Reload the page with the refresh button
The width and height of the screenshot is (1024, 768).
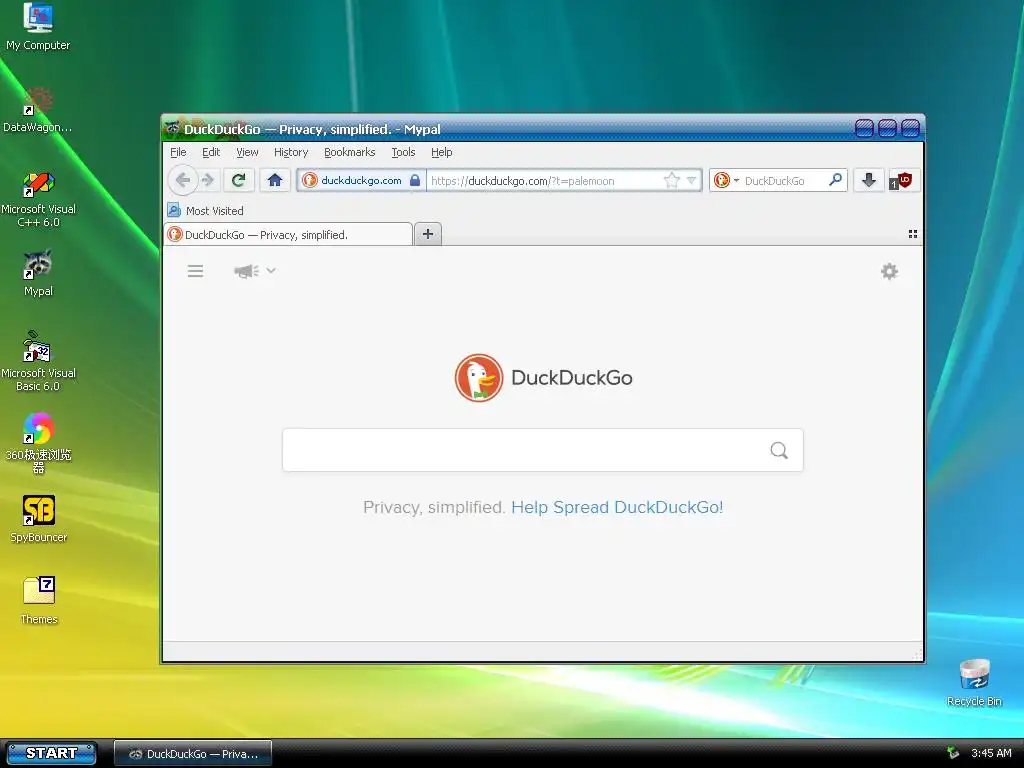[x=238, y=180]
